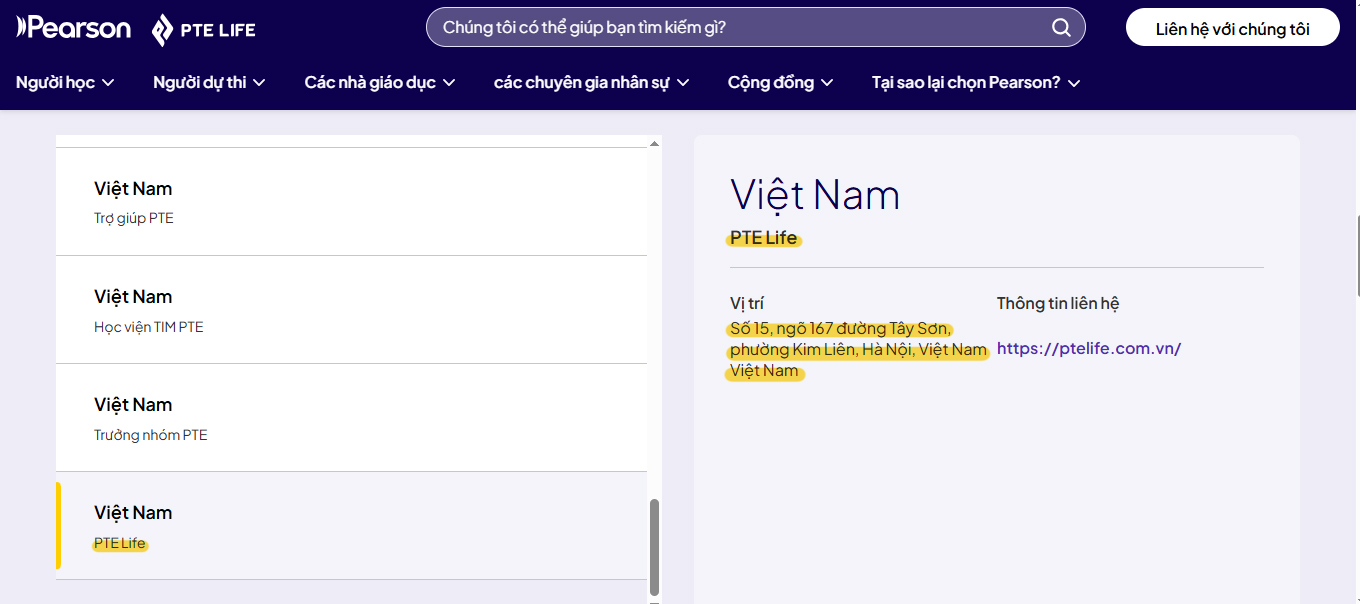This screenshot has height=604, width=1360.
Task: Click the Việt Nam heading in details panel
Action: (815, 194)
